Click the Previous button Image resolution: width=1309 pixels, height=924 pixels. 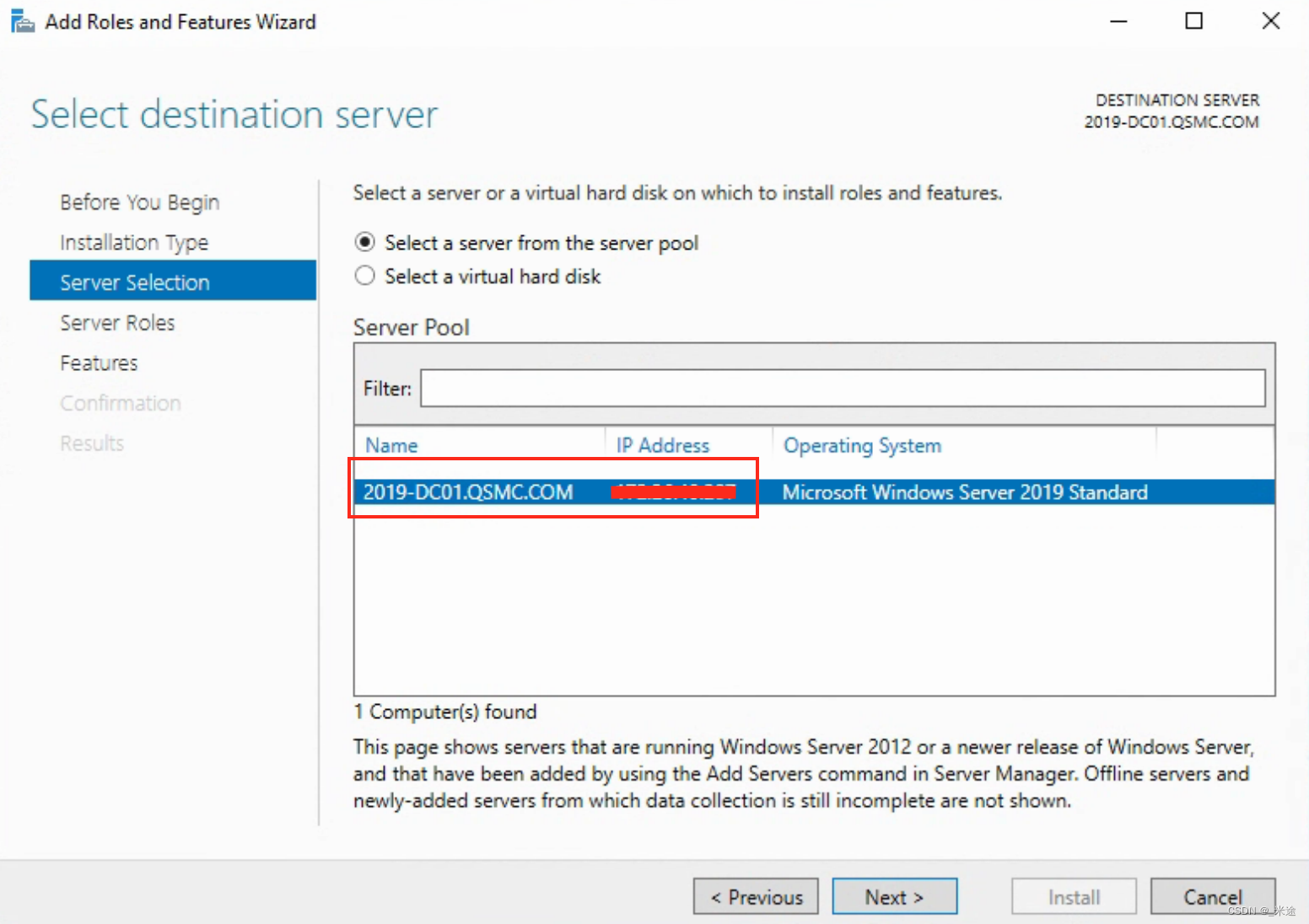tap(755, 896)
